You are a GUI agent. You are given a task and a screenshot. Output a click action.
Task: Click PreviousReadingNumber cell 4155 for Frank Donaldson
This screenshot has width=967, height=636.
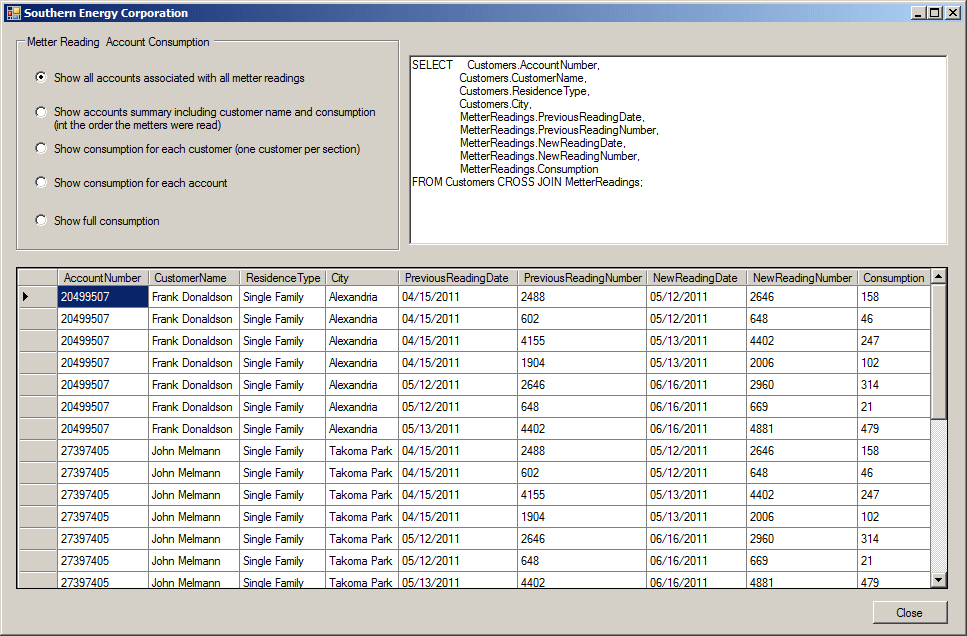(x=582, y=341)
